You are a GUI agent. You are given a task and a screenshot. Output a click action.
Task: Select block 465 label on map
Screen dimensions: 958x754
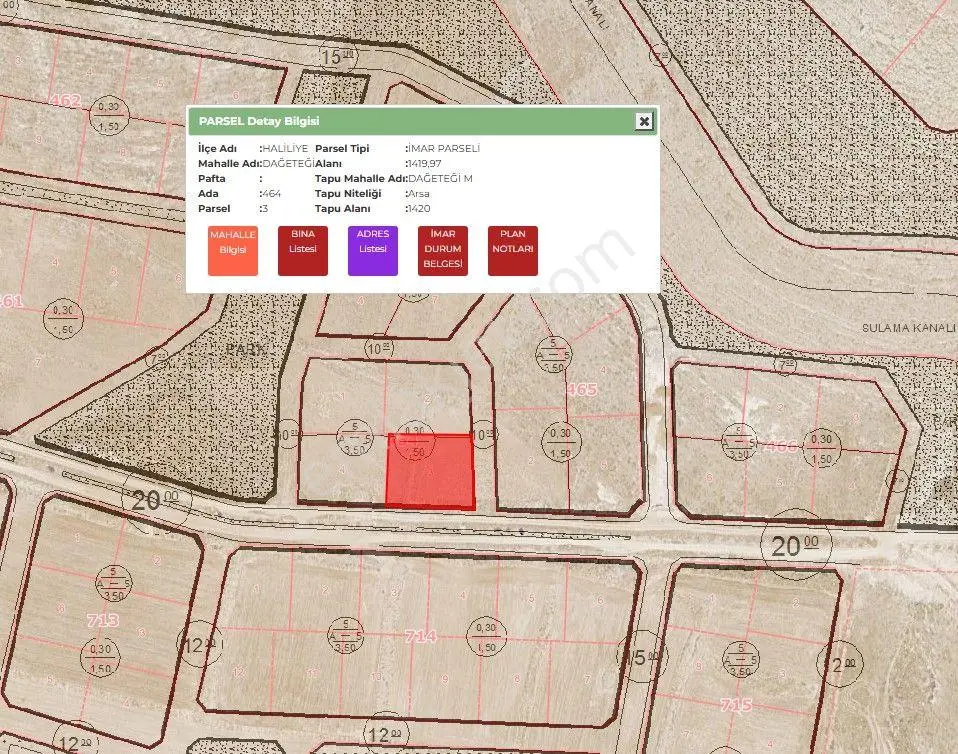point(582,389)
